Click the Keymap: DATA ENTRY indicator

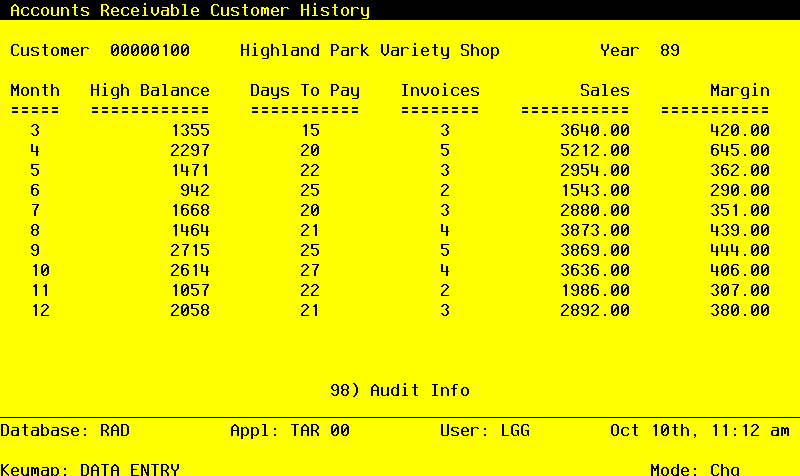click(90, 469)
